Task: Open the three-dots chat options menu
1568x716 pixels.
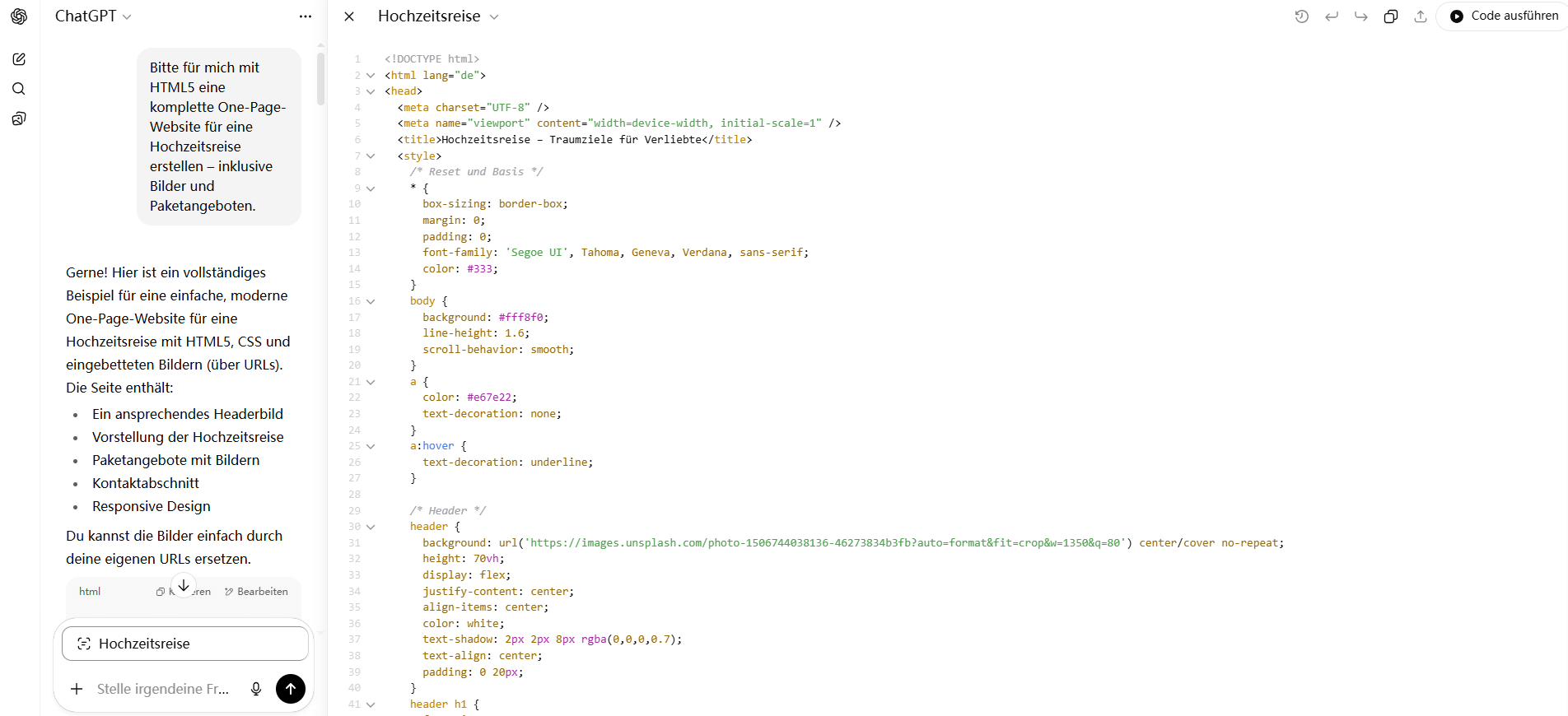Action: coord(306,16)
